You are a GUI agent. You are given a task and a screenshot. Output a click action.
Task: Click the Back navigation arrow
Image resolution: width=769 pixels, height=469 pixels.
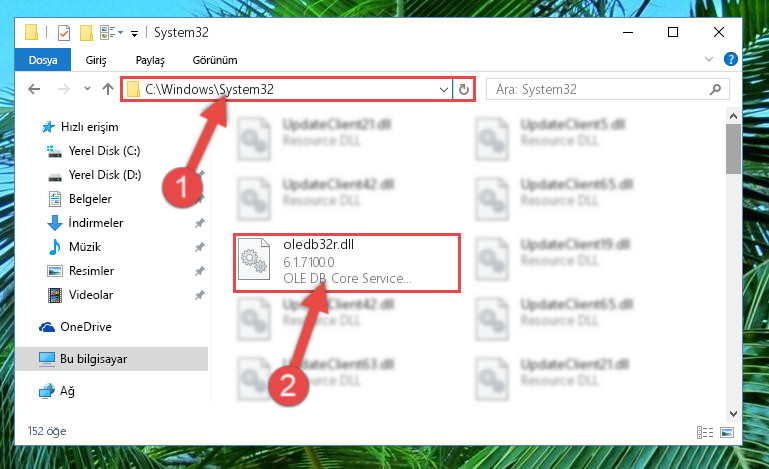[x=34, y=89]
